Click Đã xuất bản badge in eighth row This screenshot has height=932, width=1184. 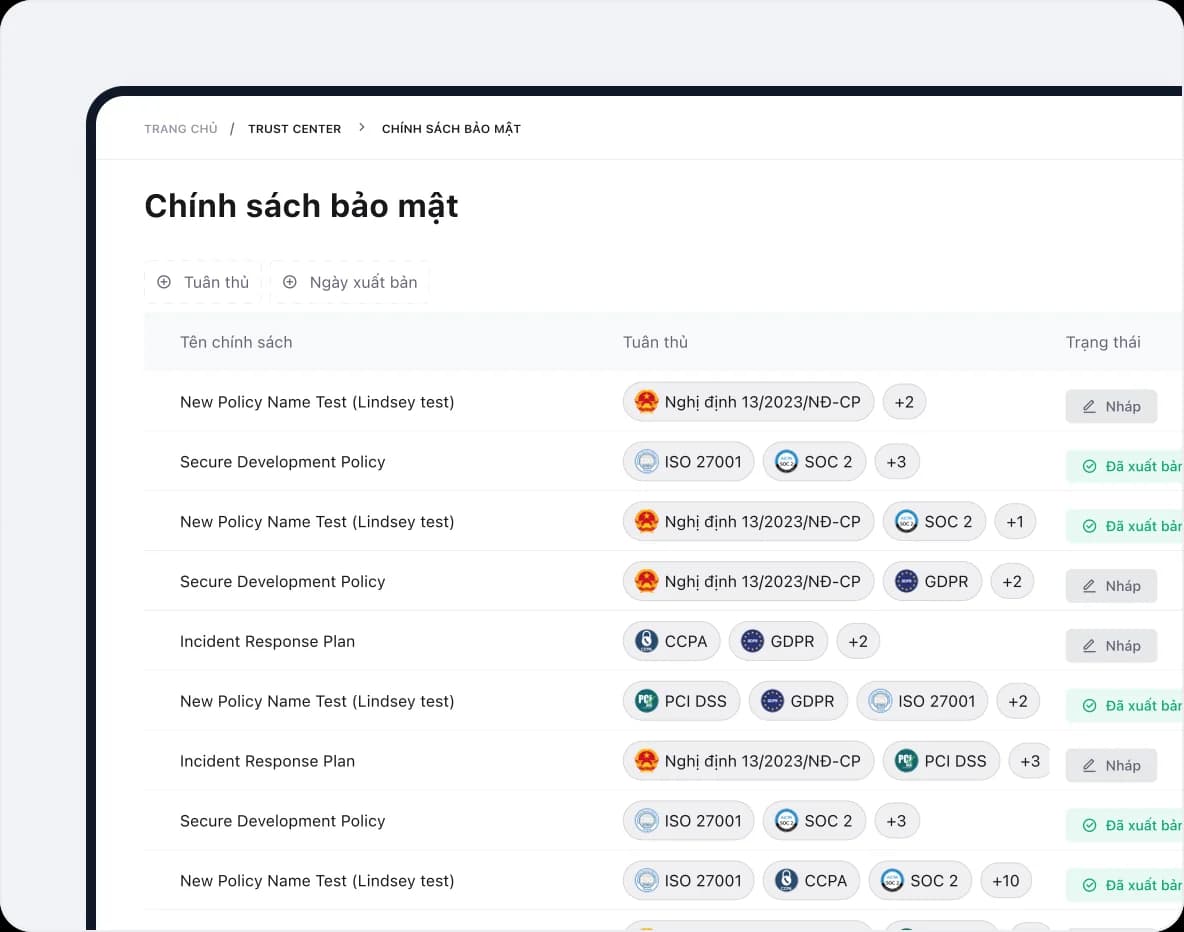1124,826
